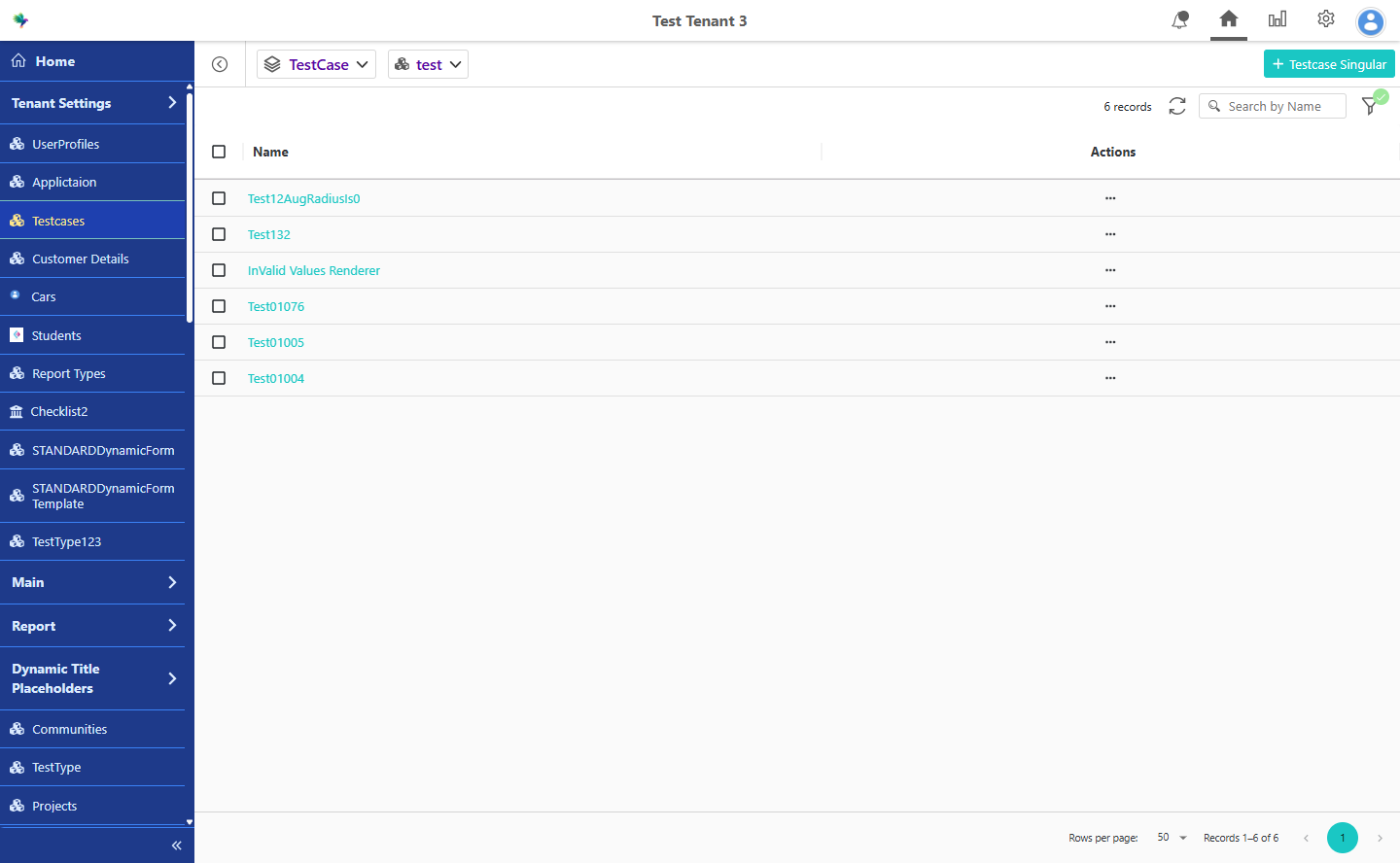Open the TestCase dropdown
Screen dimensions: 1400x863
(316, 64)
